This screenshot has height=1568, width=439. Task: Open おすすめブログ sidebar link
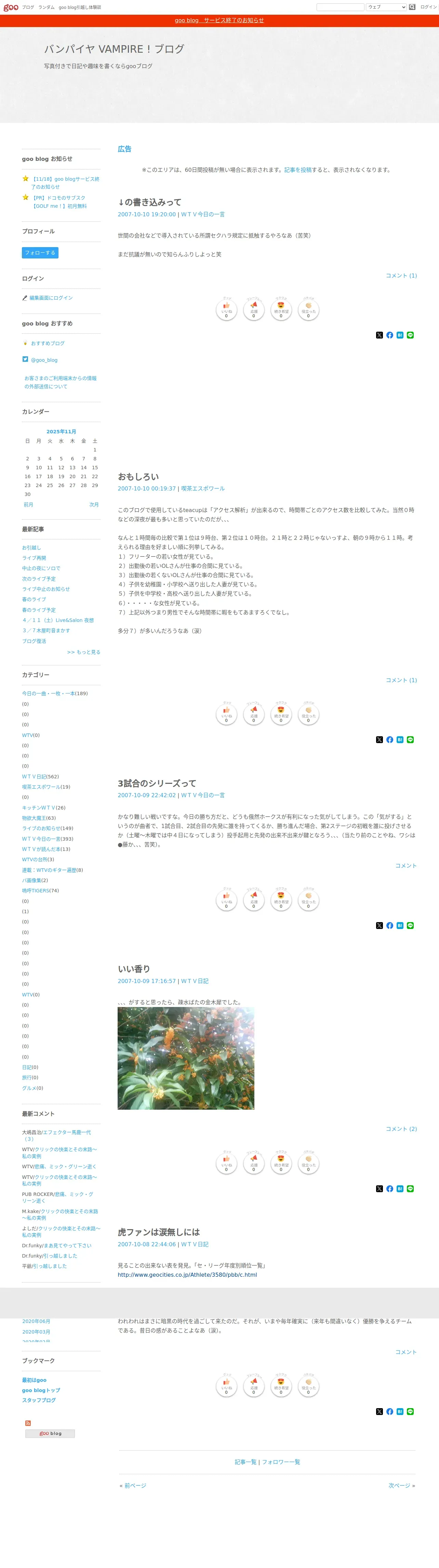(48, 343)
